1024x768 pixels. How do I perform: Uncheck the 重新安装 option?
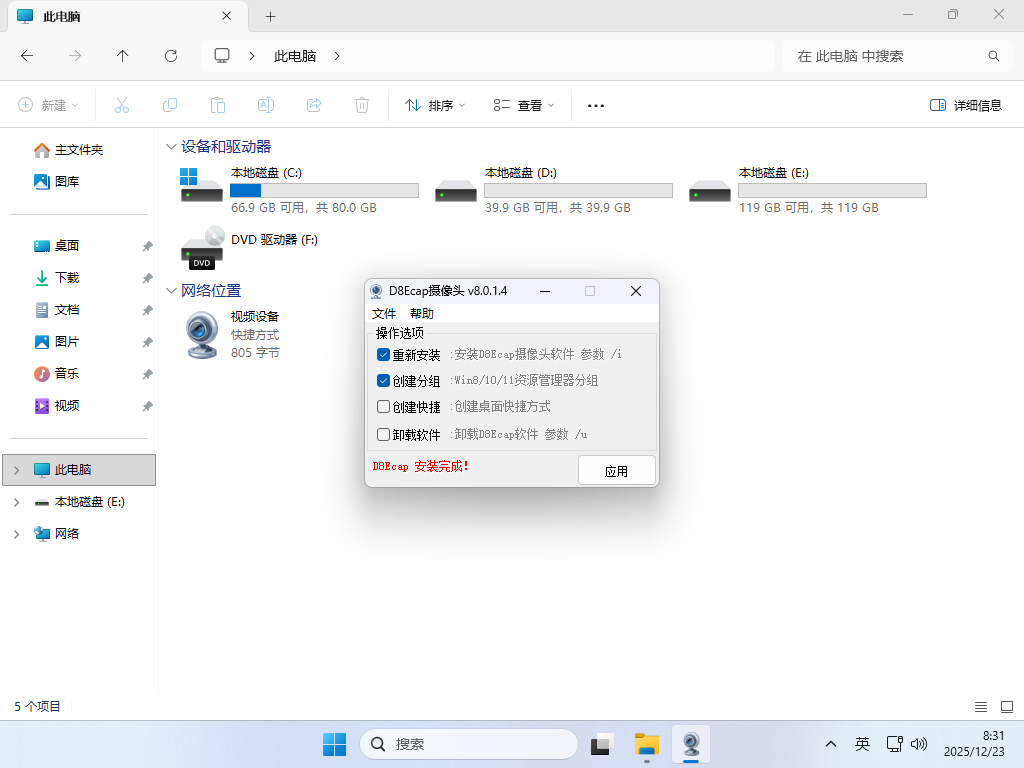click(383, 354)
